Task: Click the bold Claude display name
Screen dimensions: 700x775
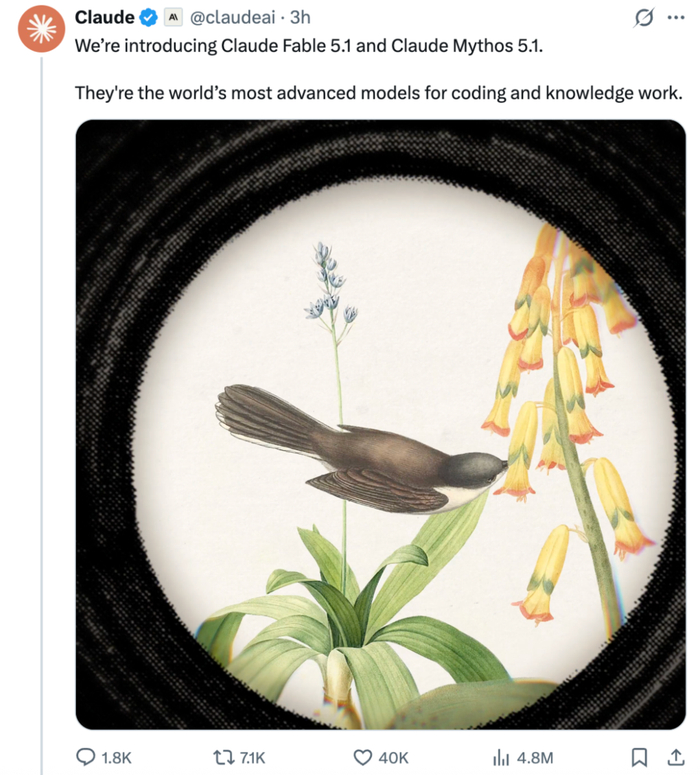Action: 105,18
